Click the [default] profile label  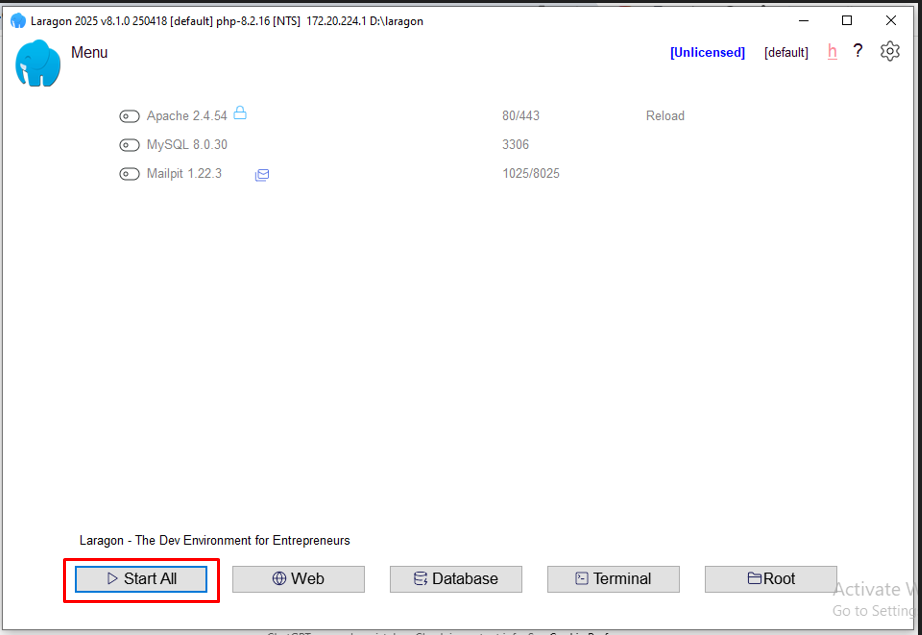coord(785,52)
